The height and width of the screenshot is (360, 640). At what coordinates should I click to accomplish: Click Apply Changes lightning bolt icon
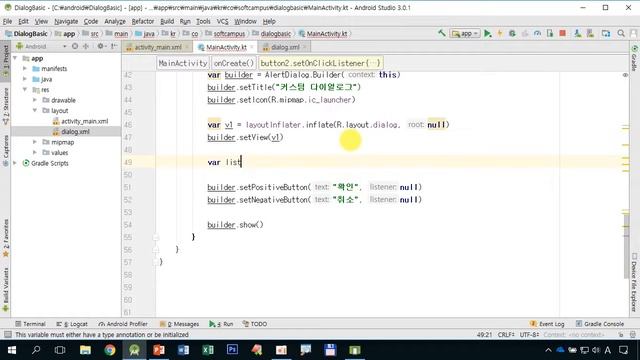(500, 33)
